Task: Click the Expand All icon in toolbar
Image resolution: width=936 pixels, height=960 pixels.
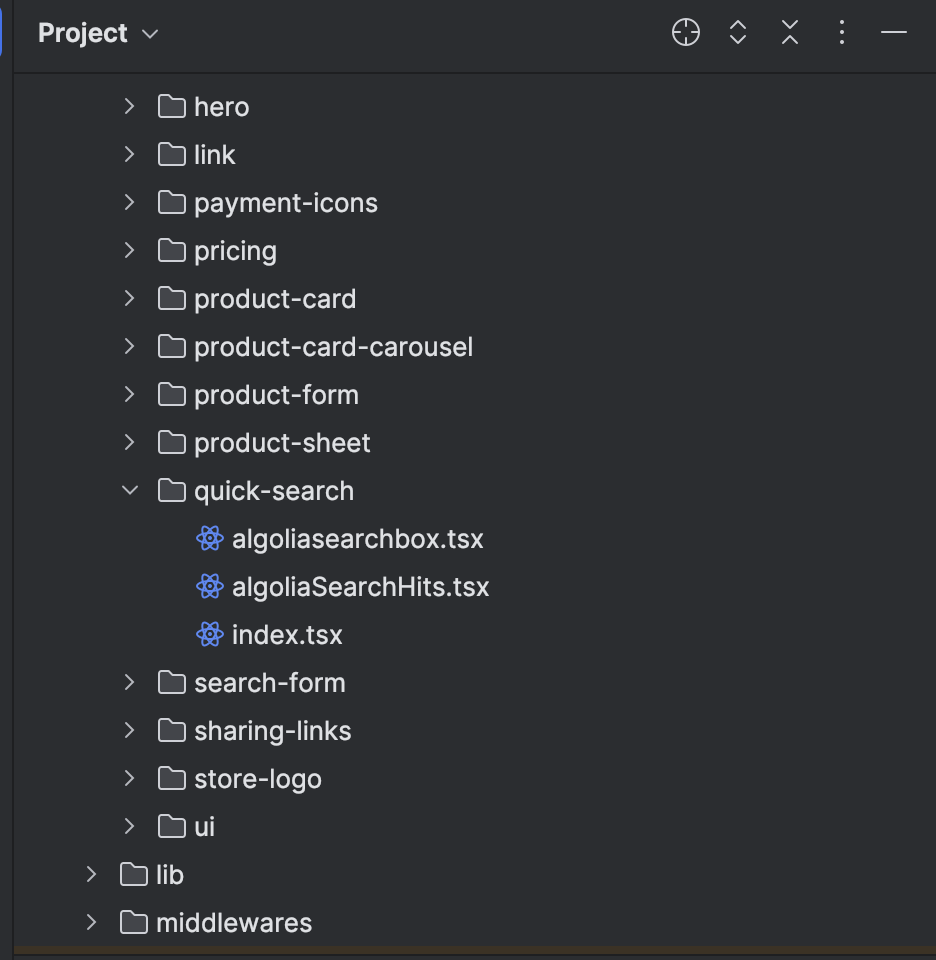Action: pos(737,32)
